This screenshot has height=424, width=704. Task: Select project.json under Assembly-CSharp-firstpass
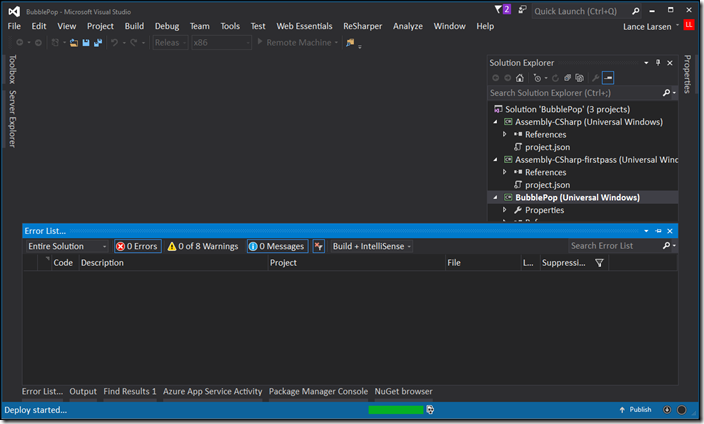547,185
